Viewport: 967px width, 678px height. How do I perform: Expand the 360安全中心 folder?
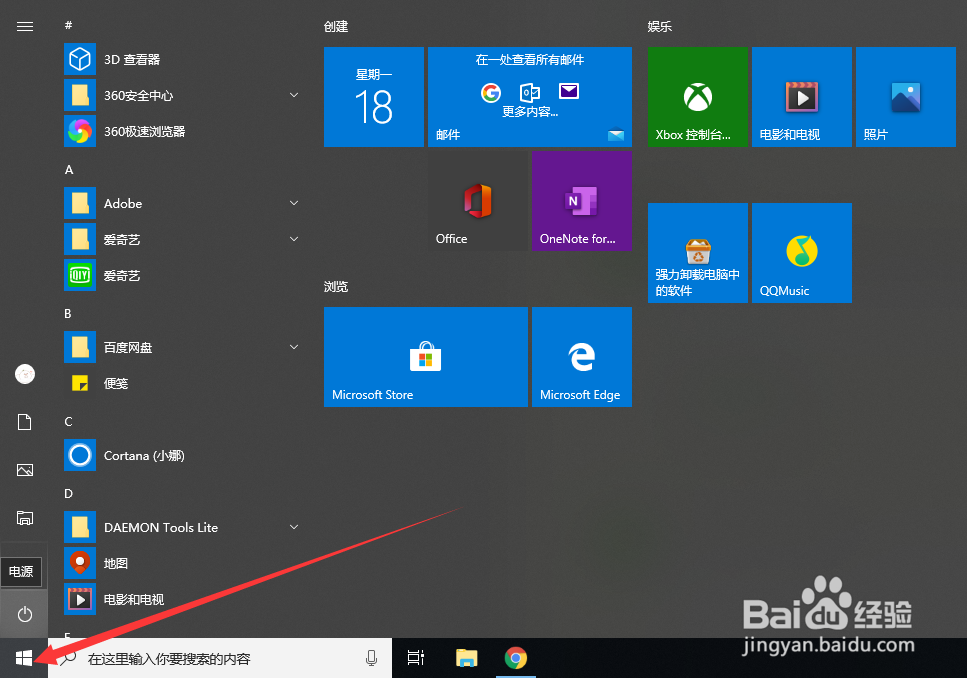click(x=294, y=95)
